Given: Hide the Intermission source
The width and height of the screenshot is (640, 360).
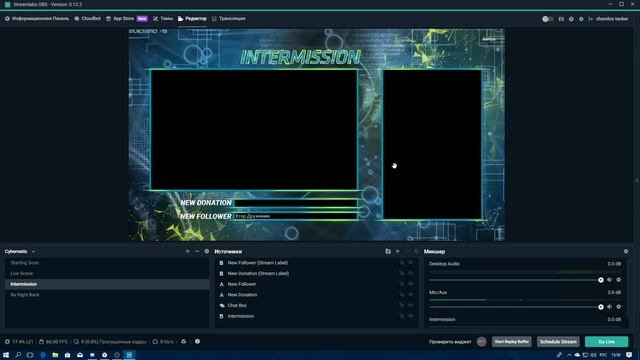Looking at the screenshot, I should point(411,316).
